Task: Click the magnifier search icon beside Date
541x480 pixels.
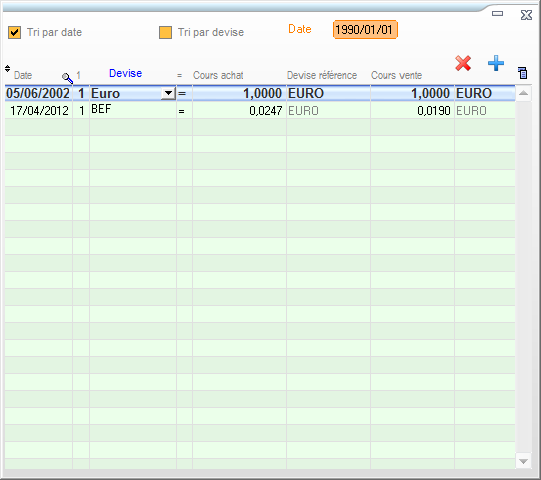Action: point(67,78)
